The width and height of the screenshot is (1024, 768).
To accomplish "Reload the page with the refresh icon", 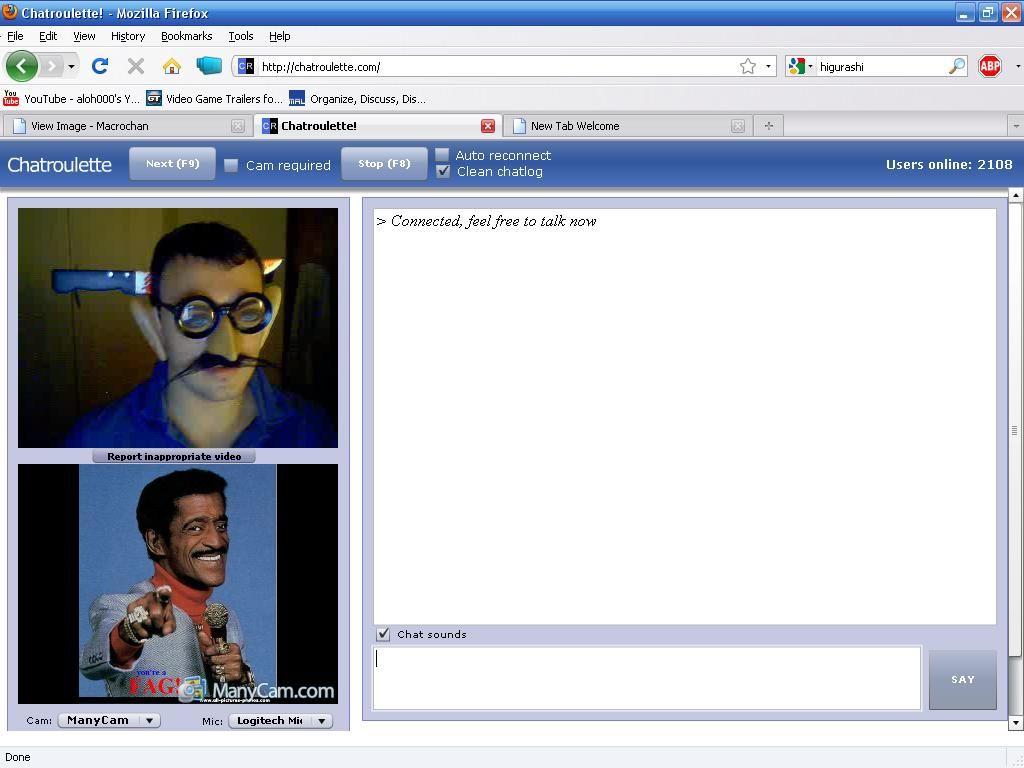I will pos(99,66).
